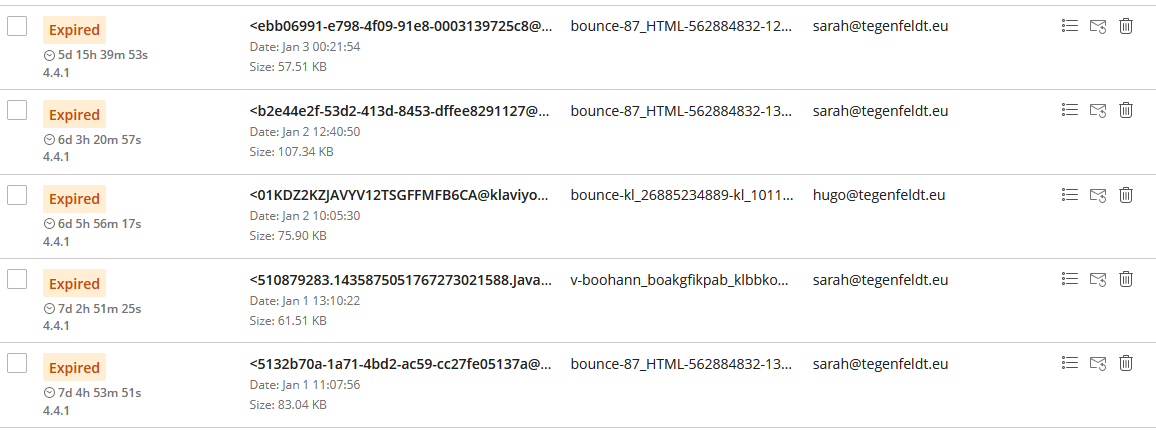
Task: Retry delivery of the 107.34 KB message
Action: click(1097, 110)
